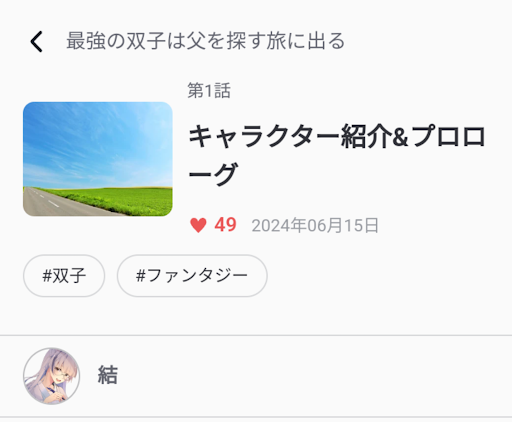Tap the hash symbol on the 双子 tag
This screenshot has width=512, height=422.
[47, 276]
